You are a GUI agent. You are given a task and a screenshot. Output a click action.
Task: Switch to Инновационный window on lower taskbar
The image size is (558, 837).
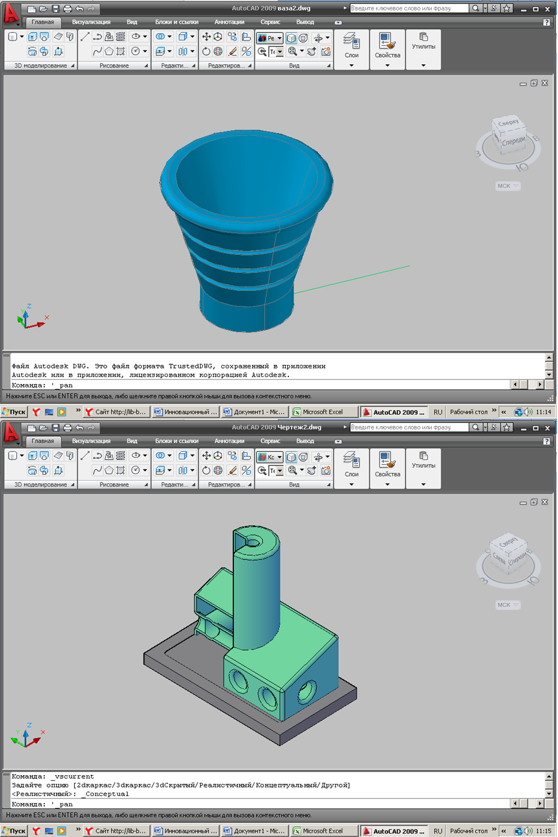point(185,831)
